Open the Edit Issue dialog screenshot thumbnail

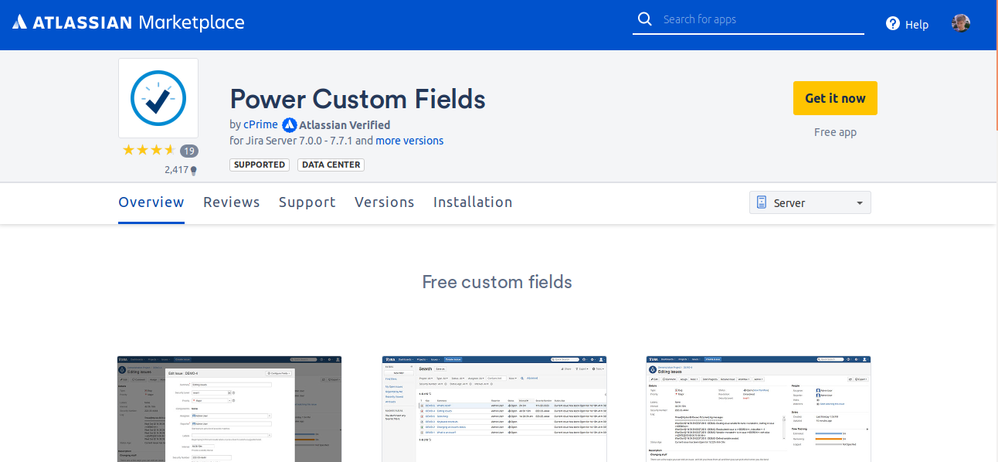229,409
